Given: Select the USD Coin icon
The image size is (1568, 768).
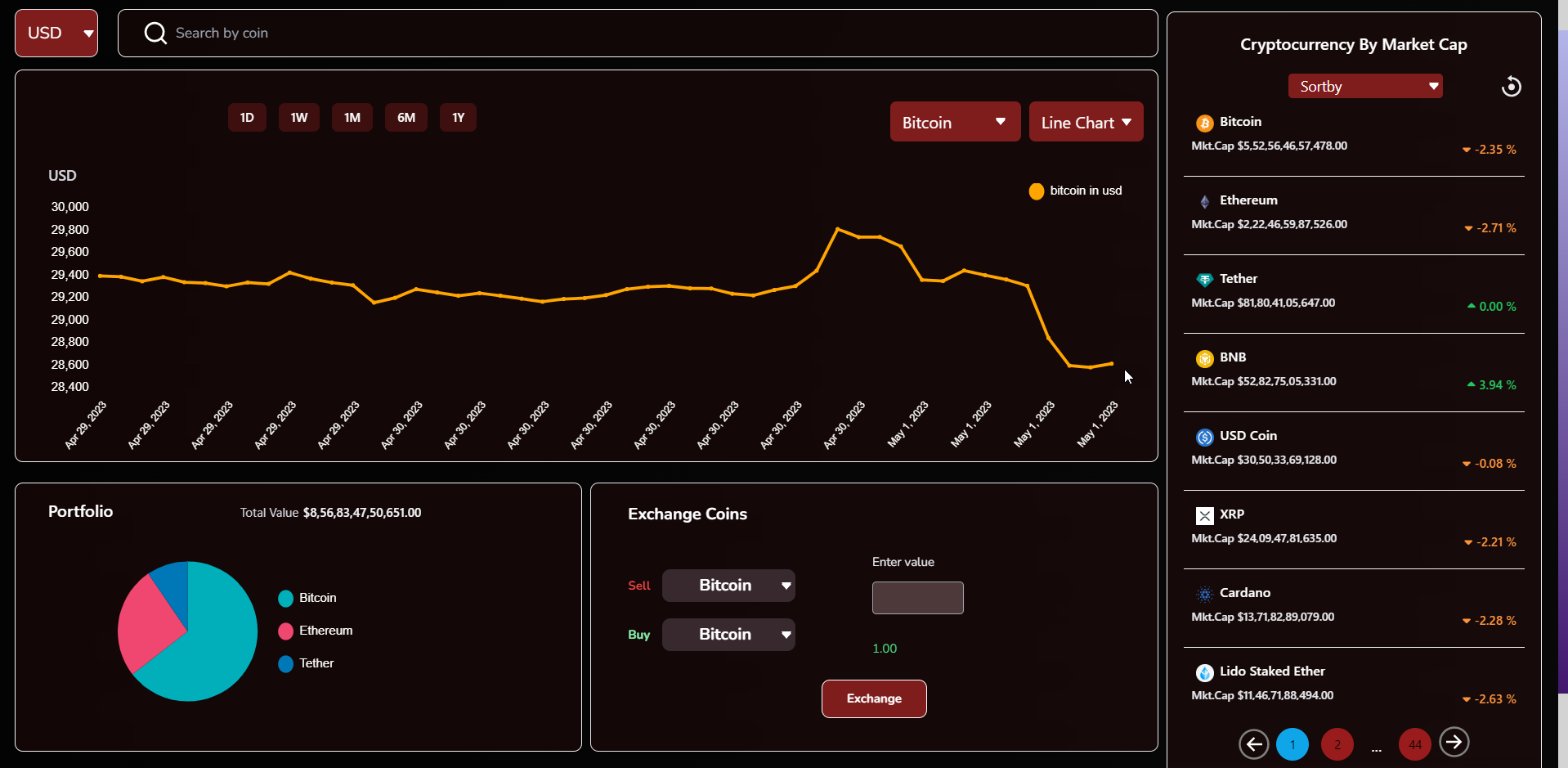Looking at the screenshot, I should coord(1204,437).
